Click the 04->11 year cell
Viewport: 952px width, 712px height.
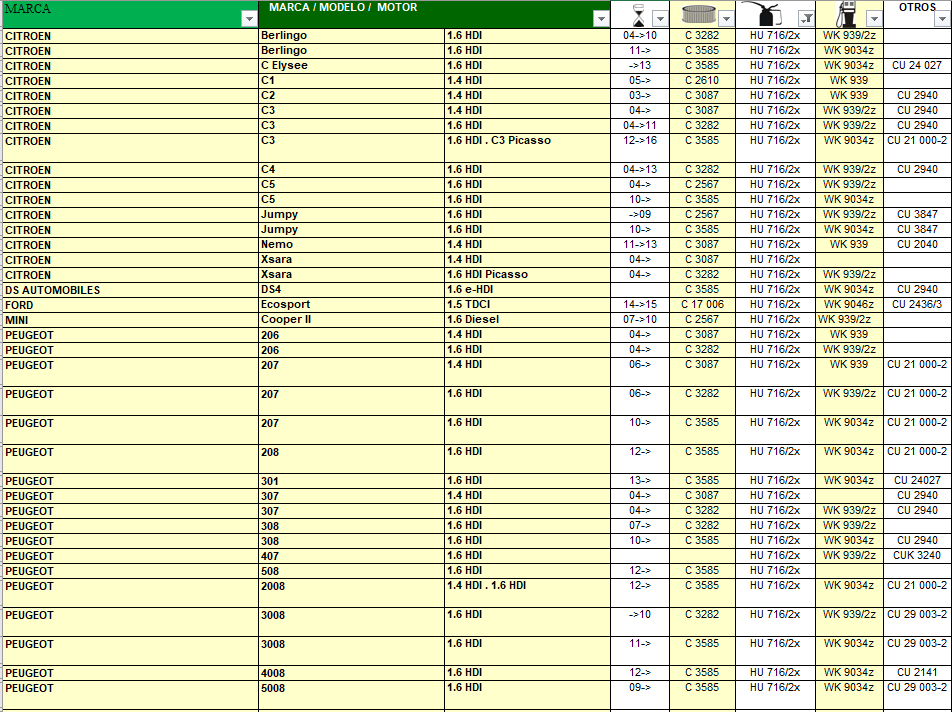640,126
